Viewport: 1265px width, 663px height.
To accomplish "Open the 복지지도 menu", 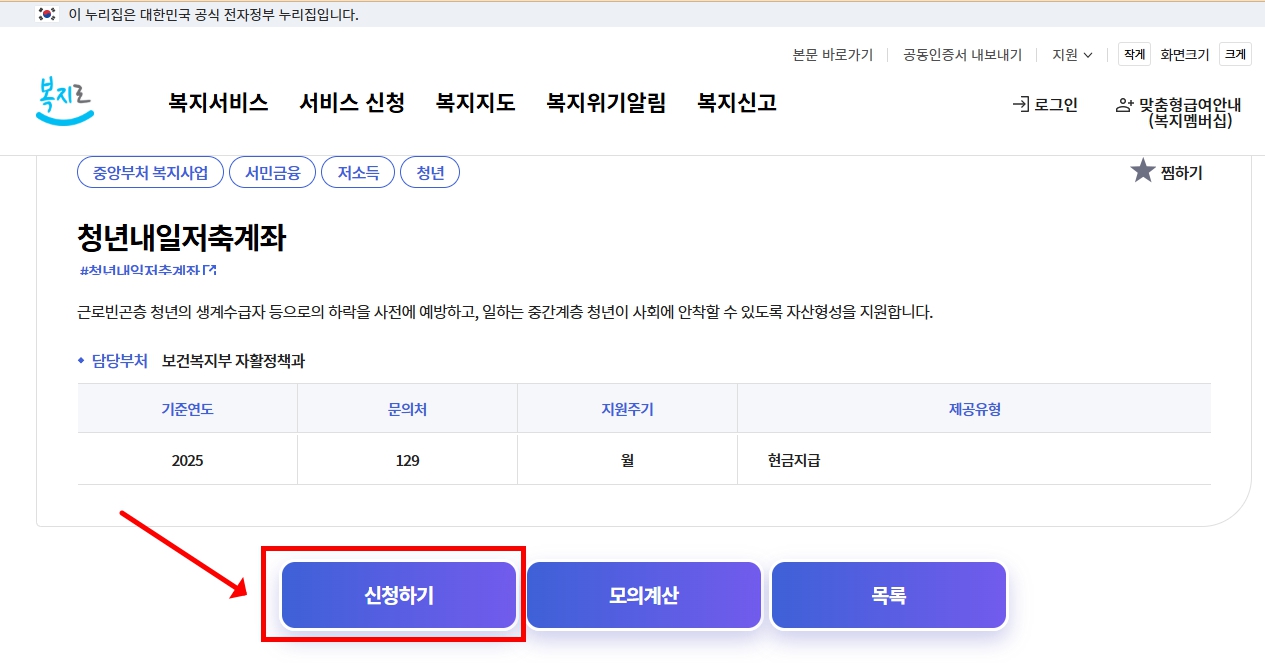I will click(x=476, y=103).
